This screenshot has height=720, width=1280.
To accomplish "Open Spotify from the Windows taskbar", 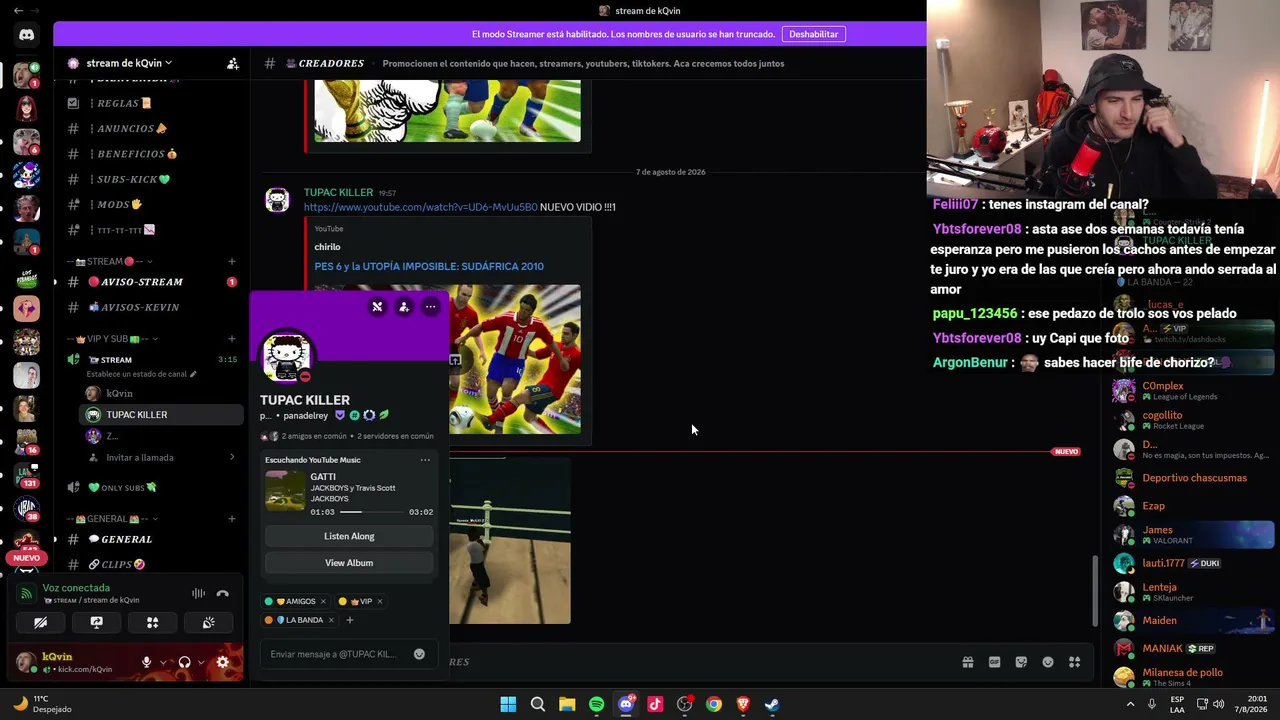I will click(597, 704).
